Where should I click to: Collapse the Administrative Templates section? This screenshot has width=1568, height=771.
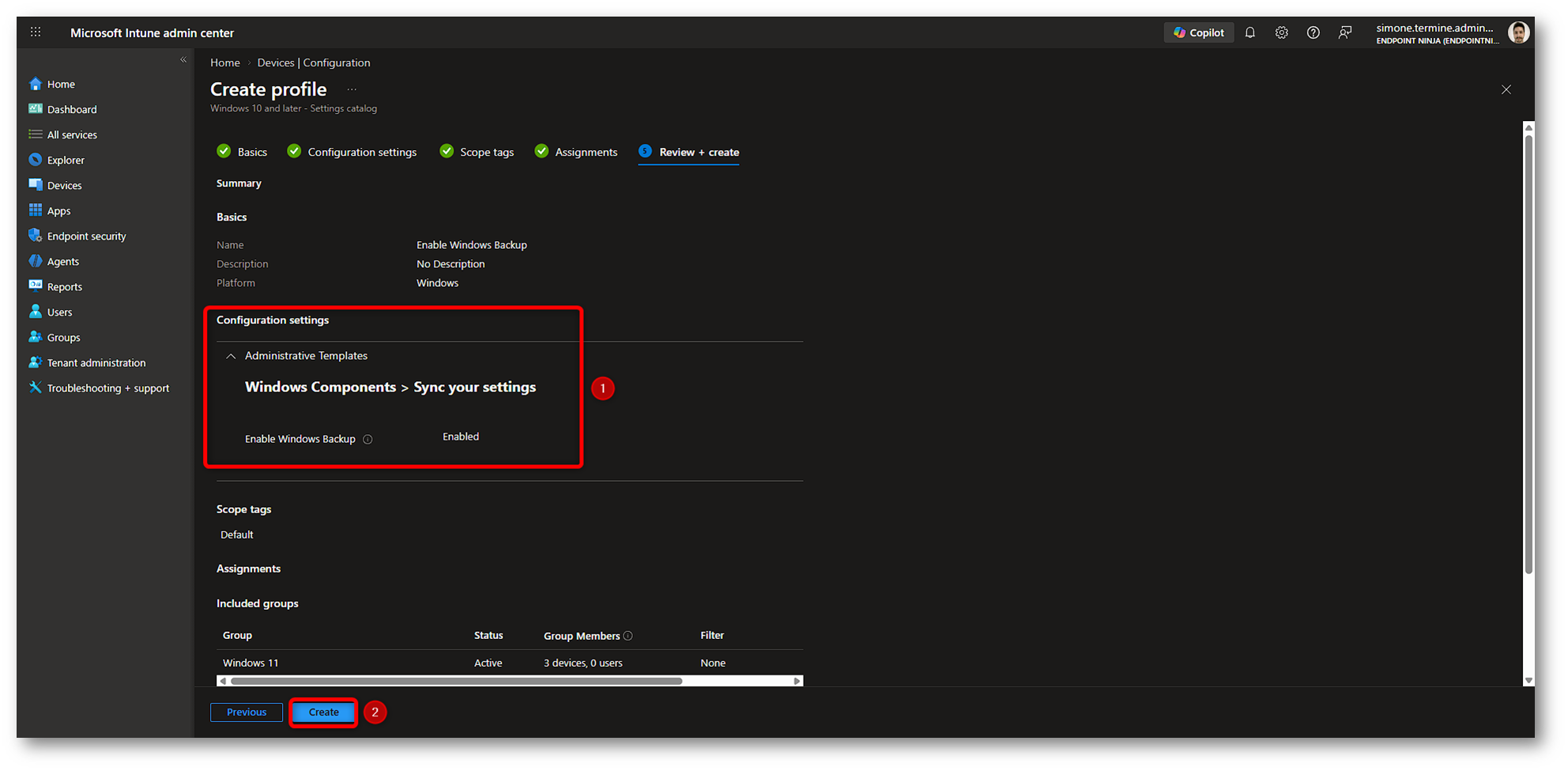pos(231,357)
